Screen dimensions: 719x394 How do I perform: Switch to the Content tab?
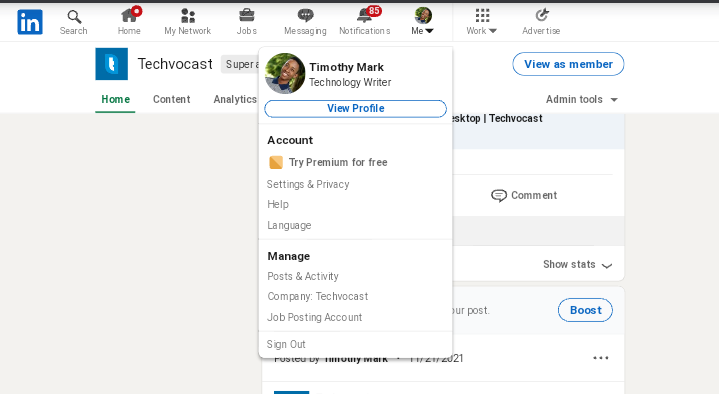tap(171, 100)
